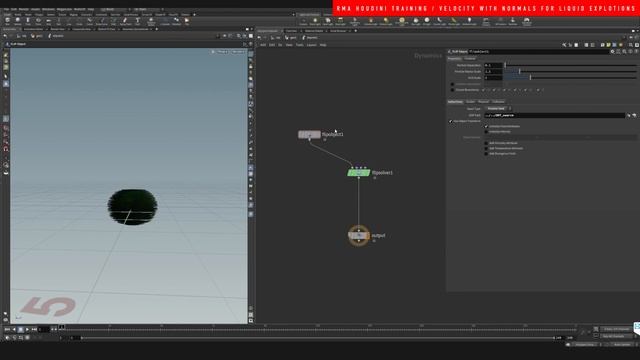Open the Physical parameter tab
The image size is (640, 360).
(484, 102)
